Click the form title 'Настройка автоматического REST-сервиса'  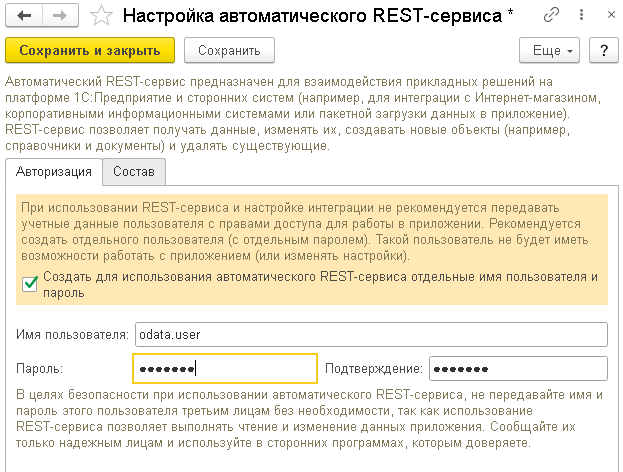312,16
